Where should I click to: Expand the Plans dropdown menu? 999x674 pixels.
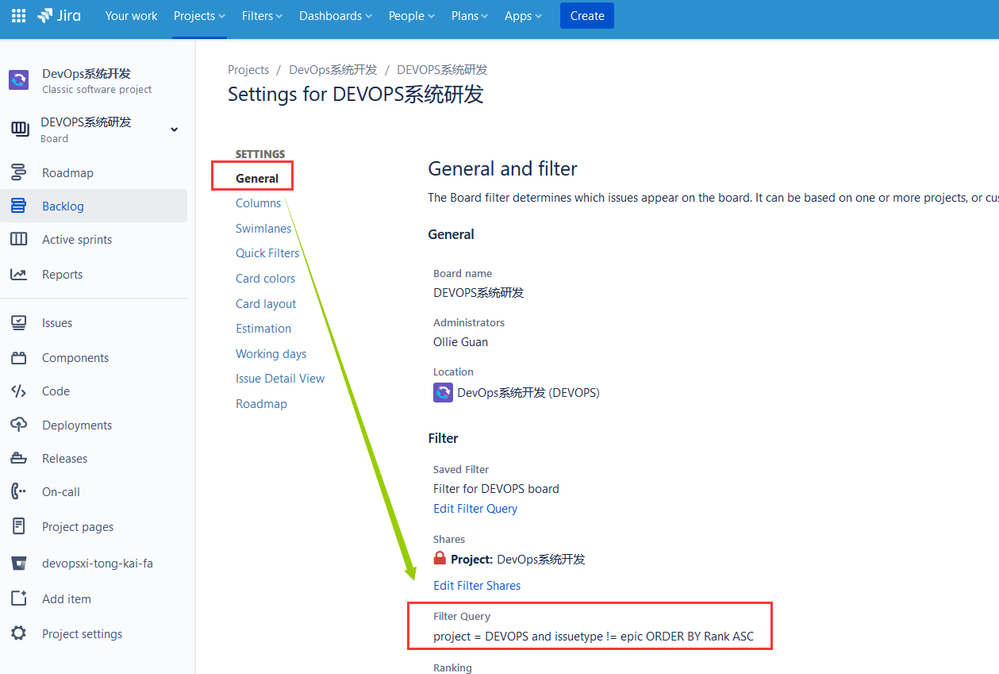[x=470, y=16]
